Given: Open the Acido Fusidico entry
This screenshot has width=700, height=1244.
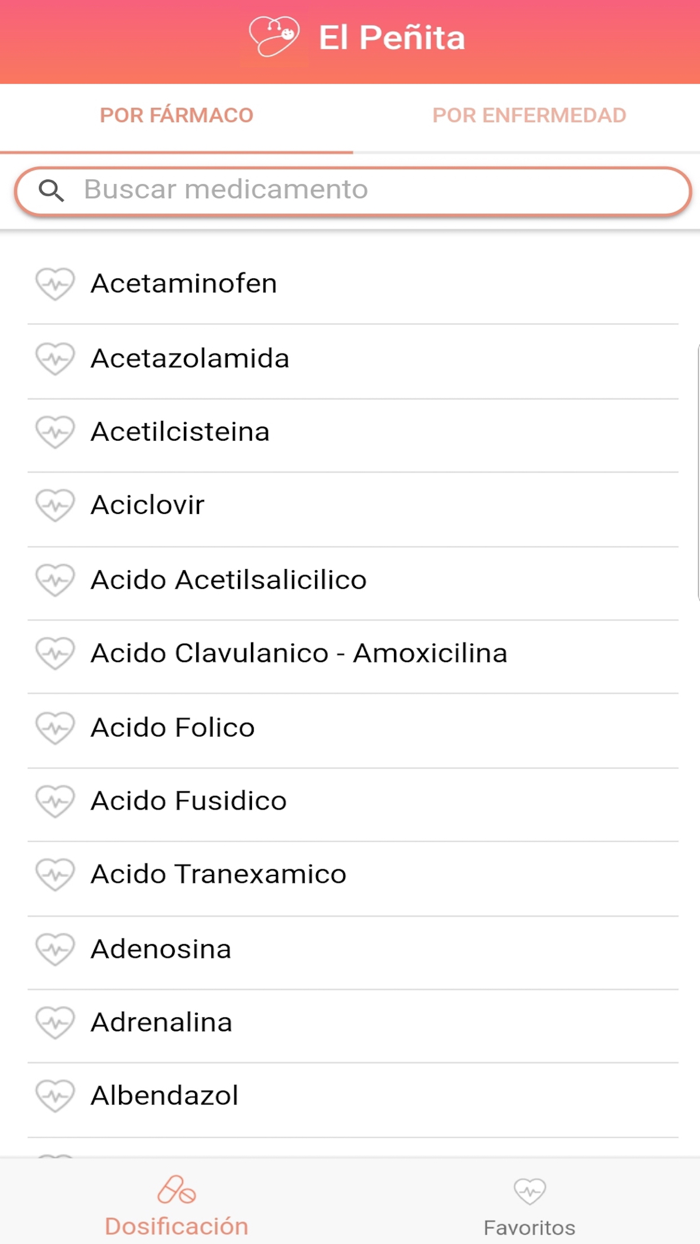Looking at the screenshot, I should [x=188, y=801].
